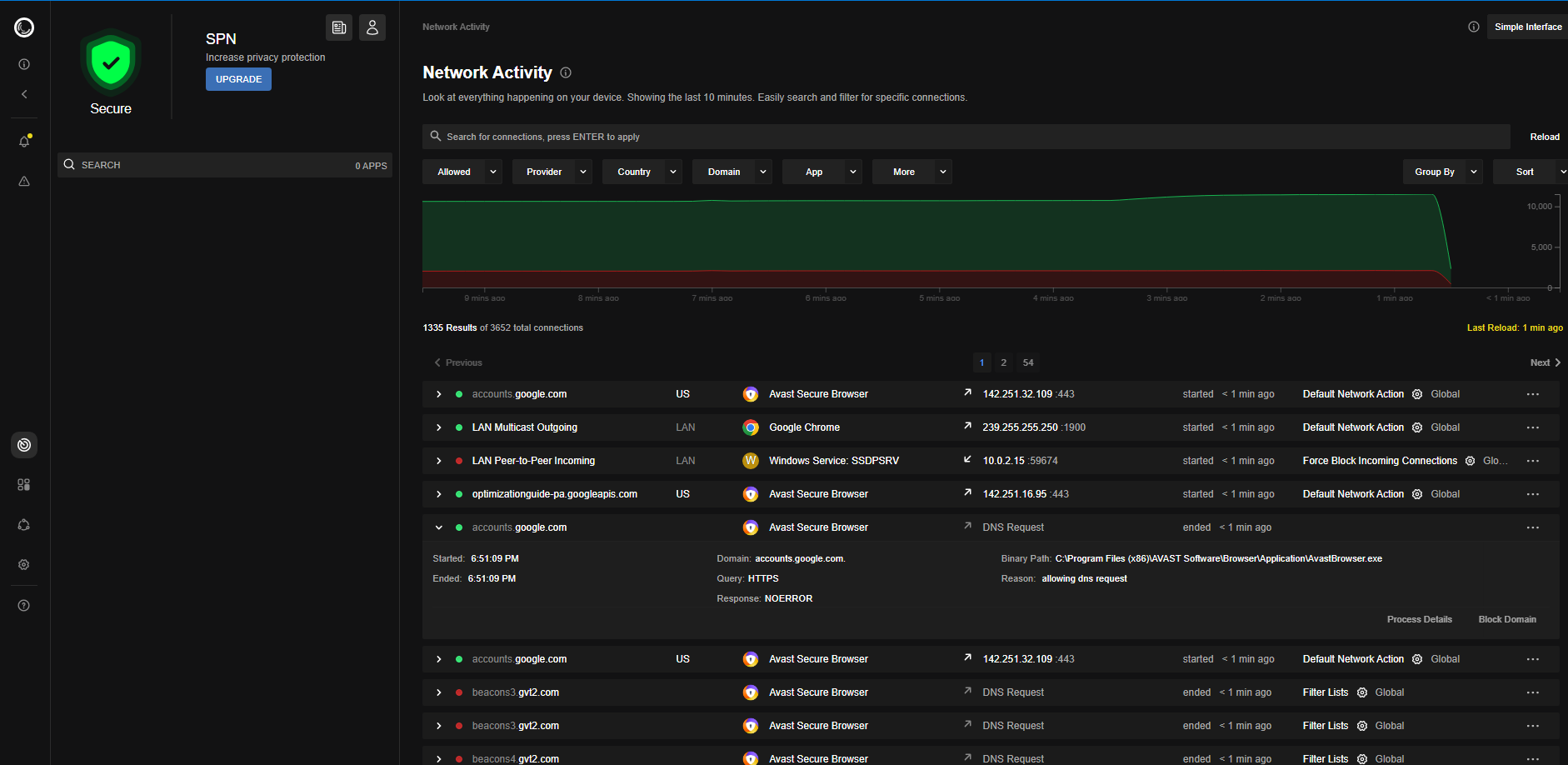
Task: Open Network Activity monitor sidebar icon
Action: click(24, 445)
